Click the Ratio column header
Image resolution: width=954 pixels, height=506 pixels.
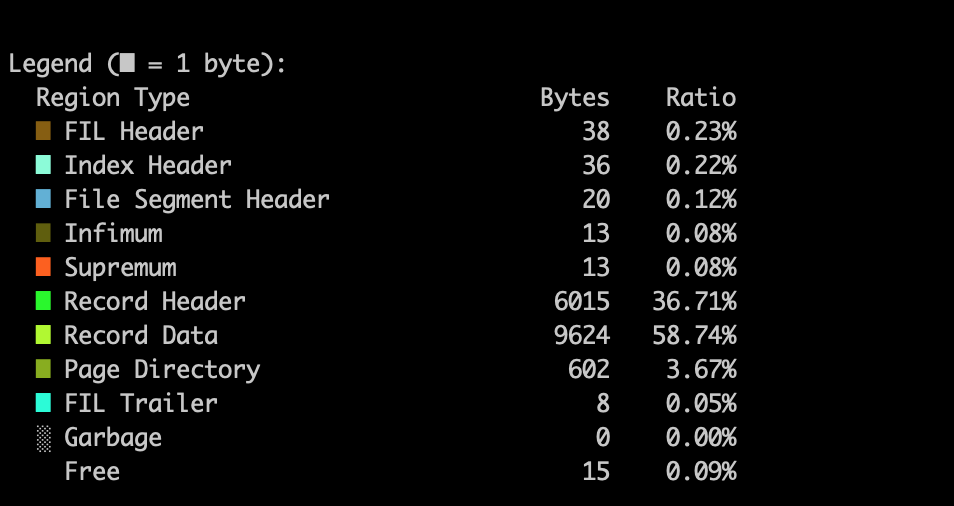click(700, 98)
